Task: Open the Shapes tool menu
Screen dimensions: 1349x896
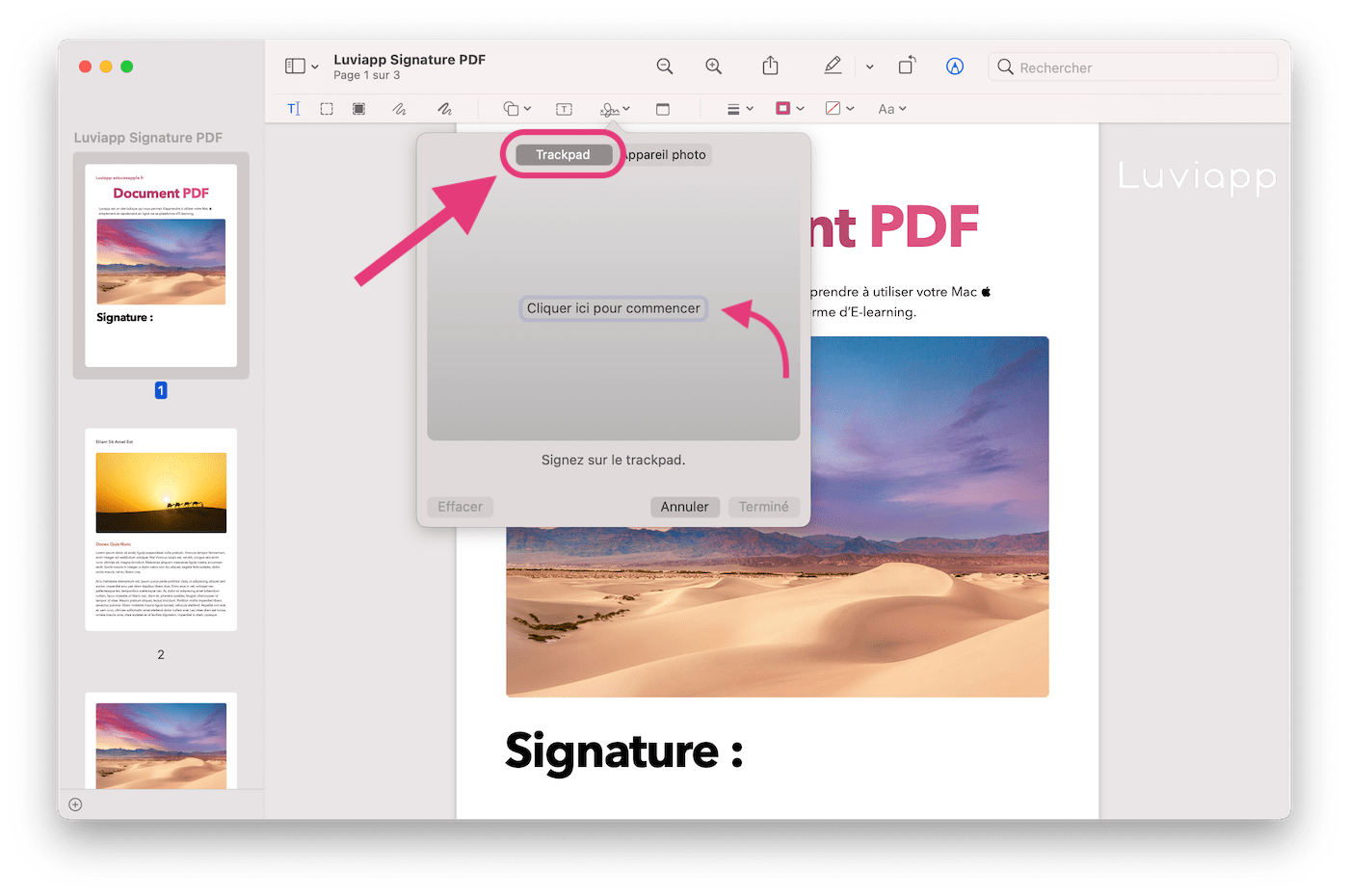Action: 516,109
